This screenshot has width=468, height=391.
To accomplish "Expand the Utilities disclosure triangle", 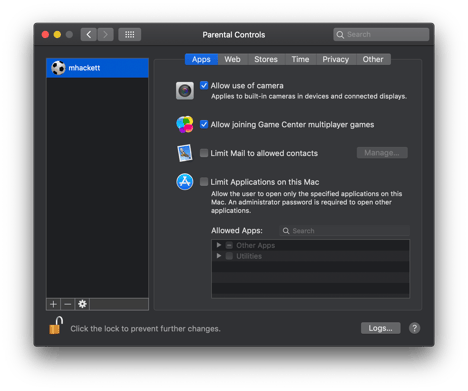I will [219, 256].
